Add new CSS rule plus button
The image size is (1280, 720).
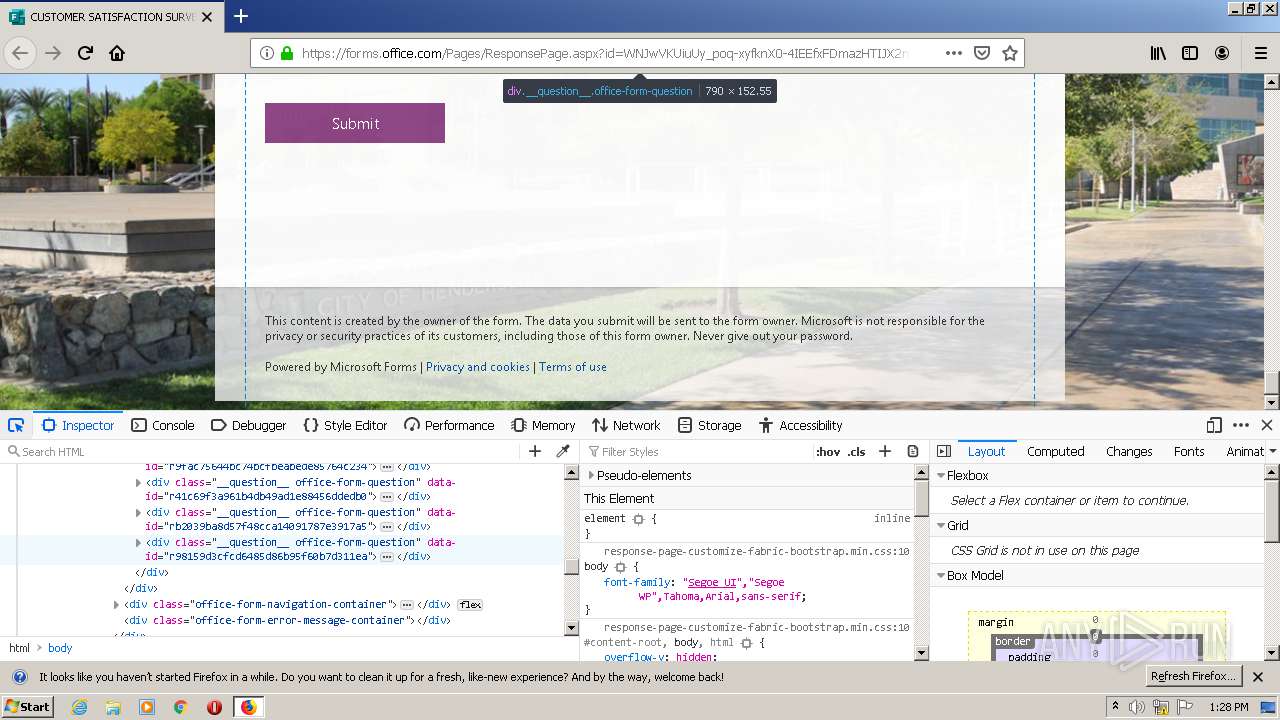885,451
